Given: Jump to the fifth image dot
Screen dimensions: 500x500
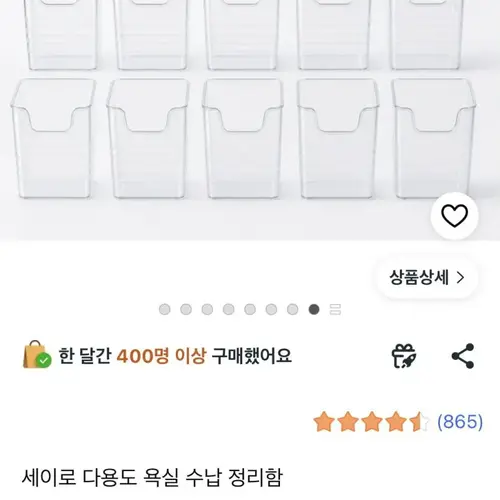Looking at the screenshot, I should pos(250,309).
